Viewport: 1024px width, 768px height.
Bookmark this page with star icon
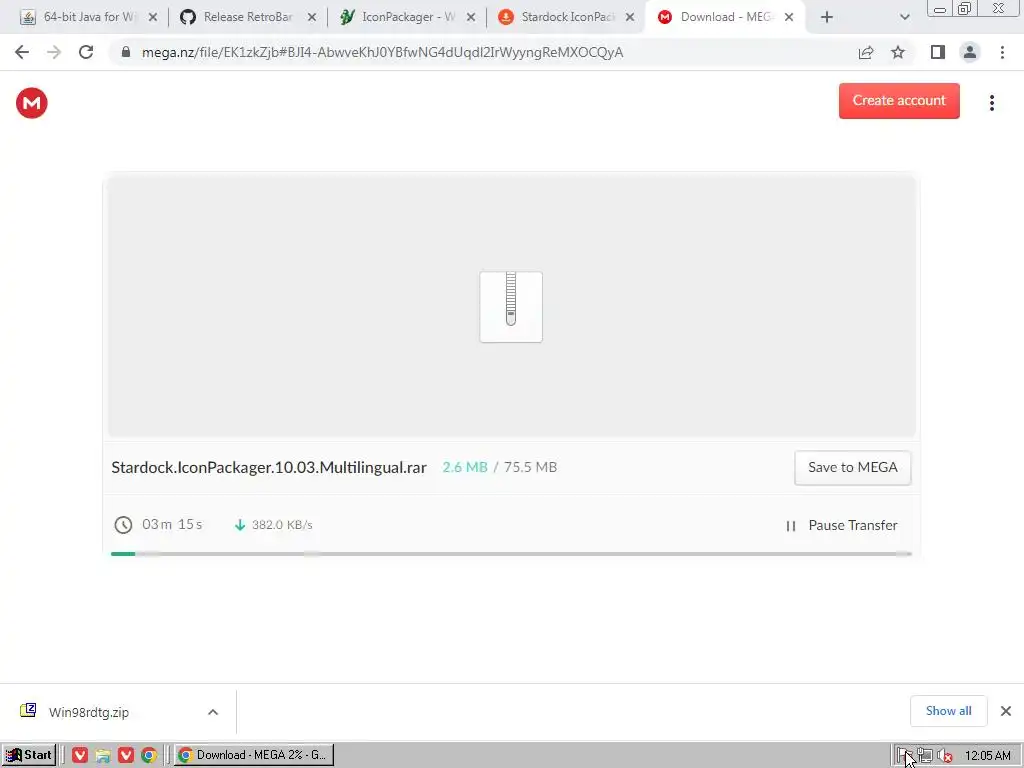pos(898,52)
